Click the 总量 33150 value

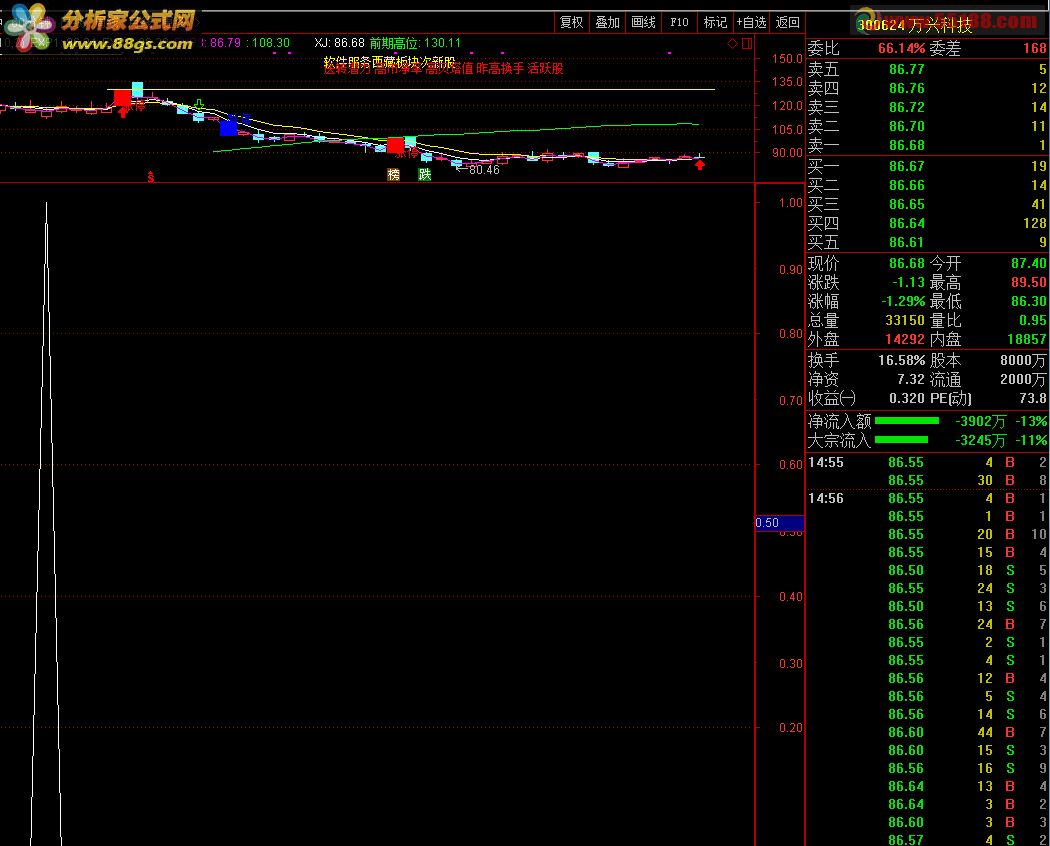coord(905,320)
